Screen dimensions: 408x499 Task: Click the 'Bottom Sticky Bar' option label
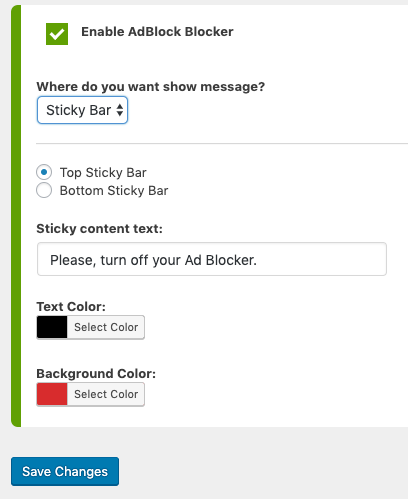pos(114,191)
